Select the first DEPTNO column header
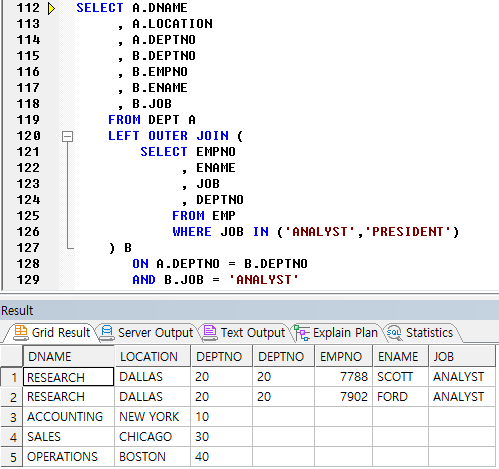 [222, 356]
